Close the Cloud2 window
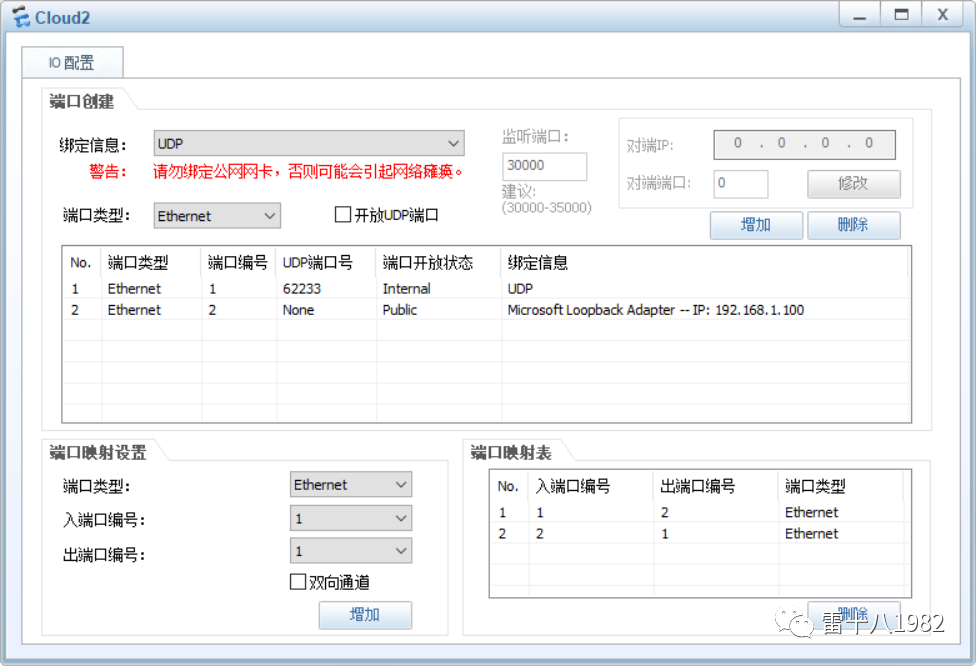 942,15
